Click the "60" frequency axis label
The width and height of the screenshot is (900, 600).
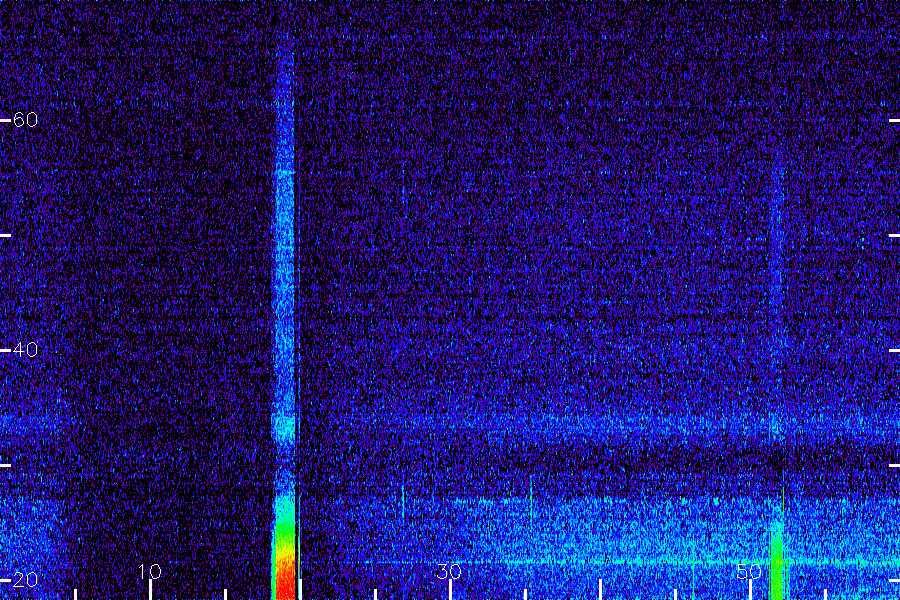pos(25,119)
